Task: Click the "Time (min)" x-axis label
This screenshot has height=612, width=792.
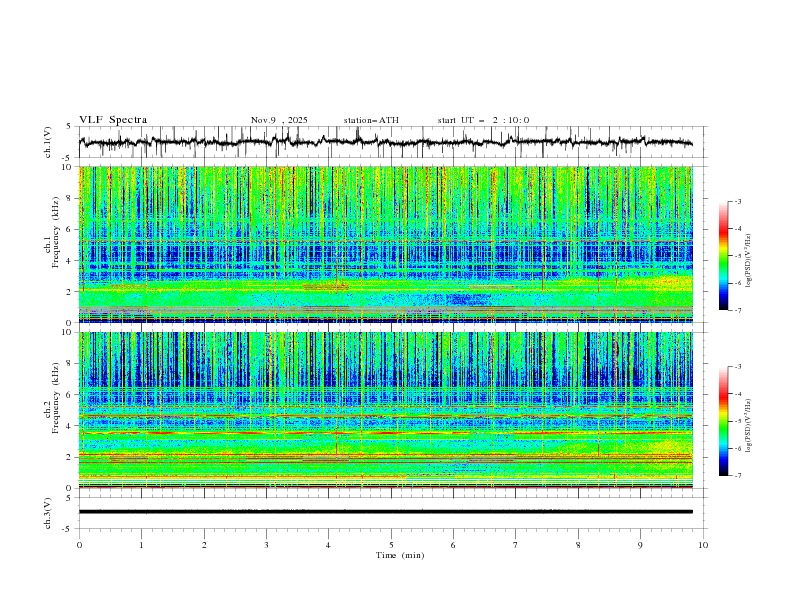Action: pyautogui.click(x=400, y=555)
